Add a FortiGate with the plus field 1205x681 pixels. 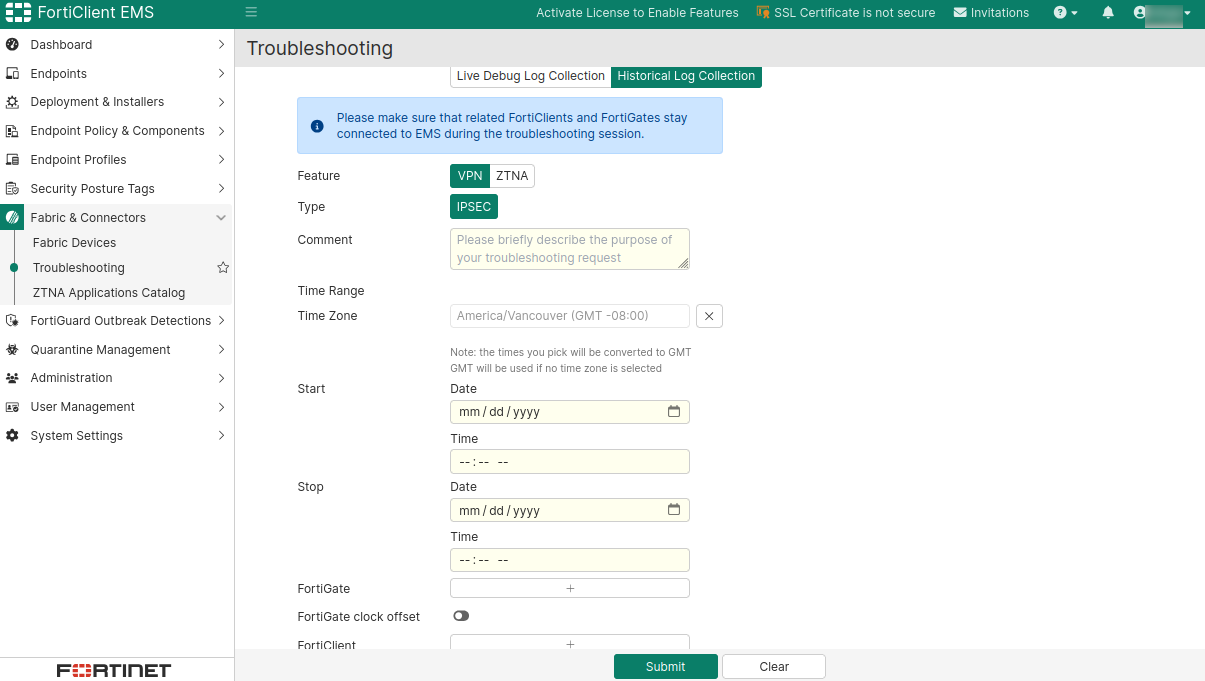pos(570,588)
